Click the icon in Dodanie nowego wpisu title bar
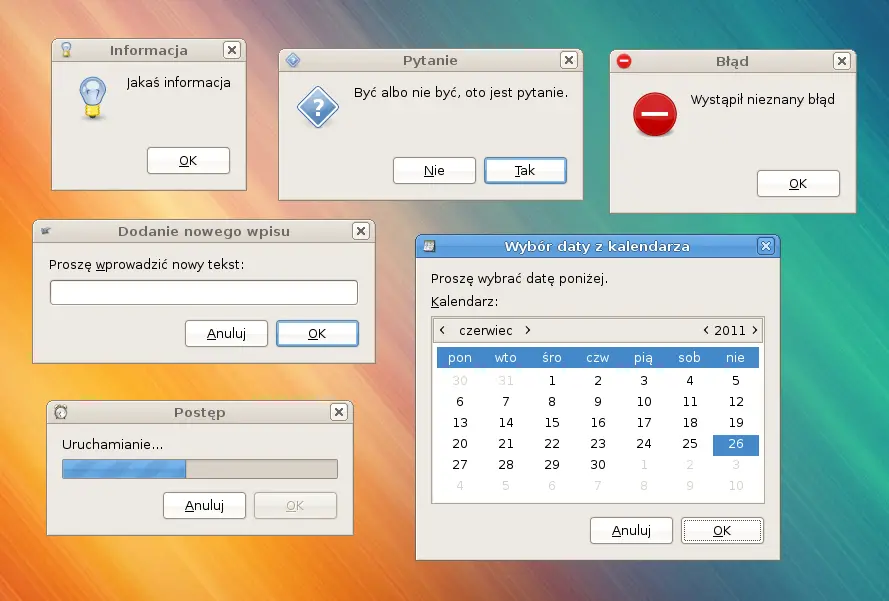This screenshot has height=601, width=889. (46, 231)
